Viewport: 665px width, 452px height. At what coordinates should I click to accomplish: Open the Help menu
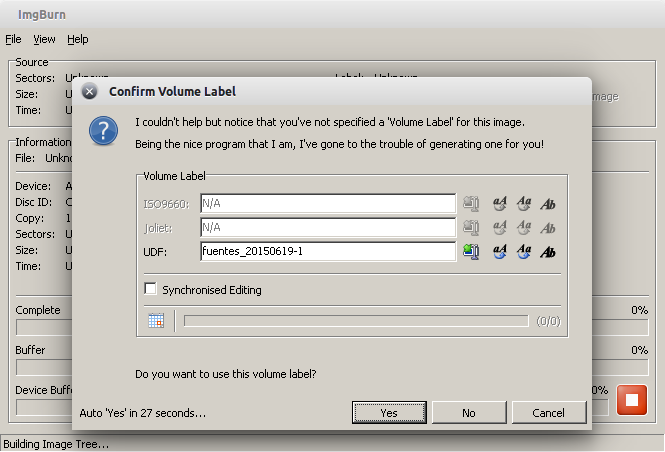pos(78,39)
